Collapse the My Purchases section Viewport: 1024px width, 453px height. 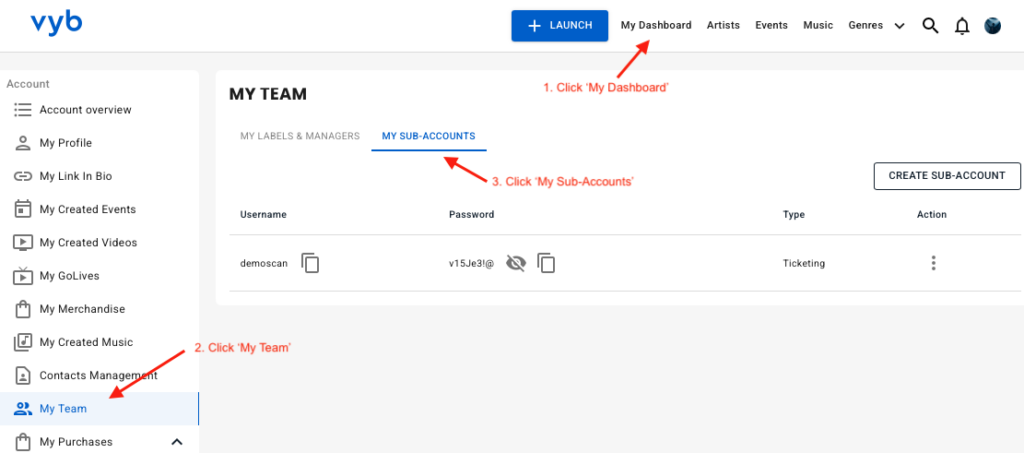point(177,442)
